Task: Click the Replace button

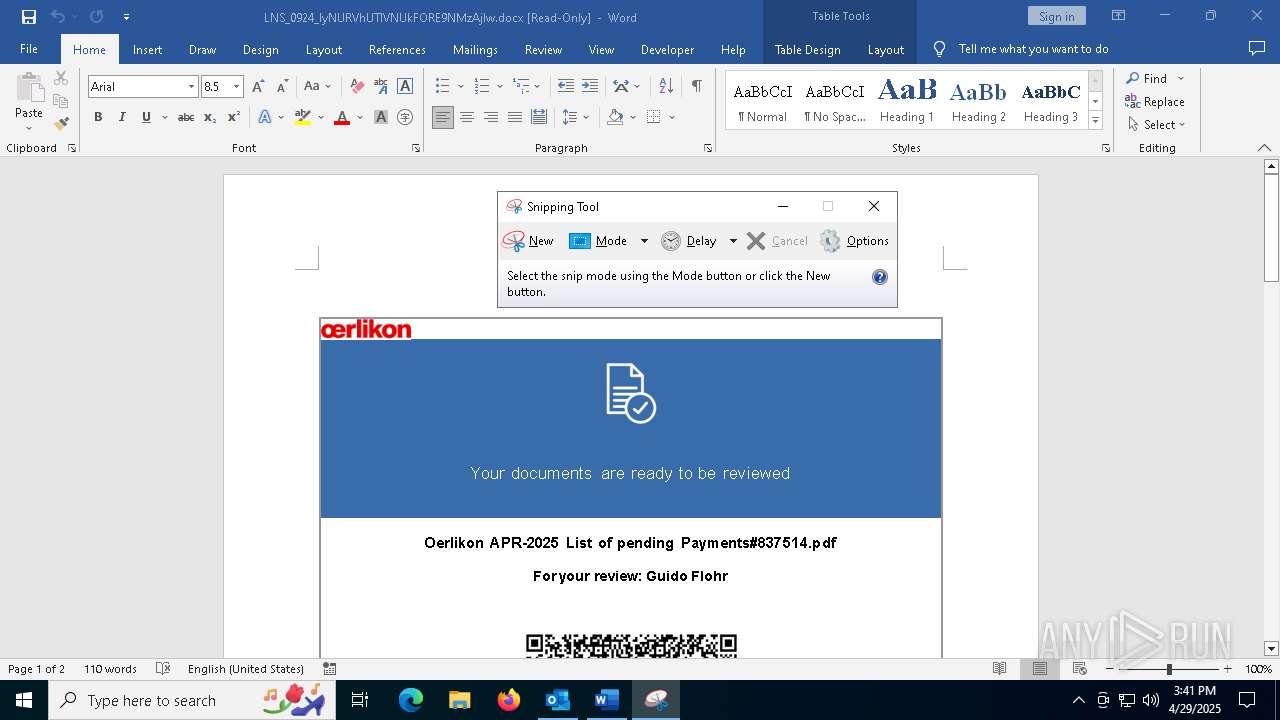Action: [x=1155, y=101]
